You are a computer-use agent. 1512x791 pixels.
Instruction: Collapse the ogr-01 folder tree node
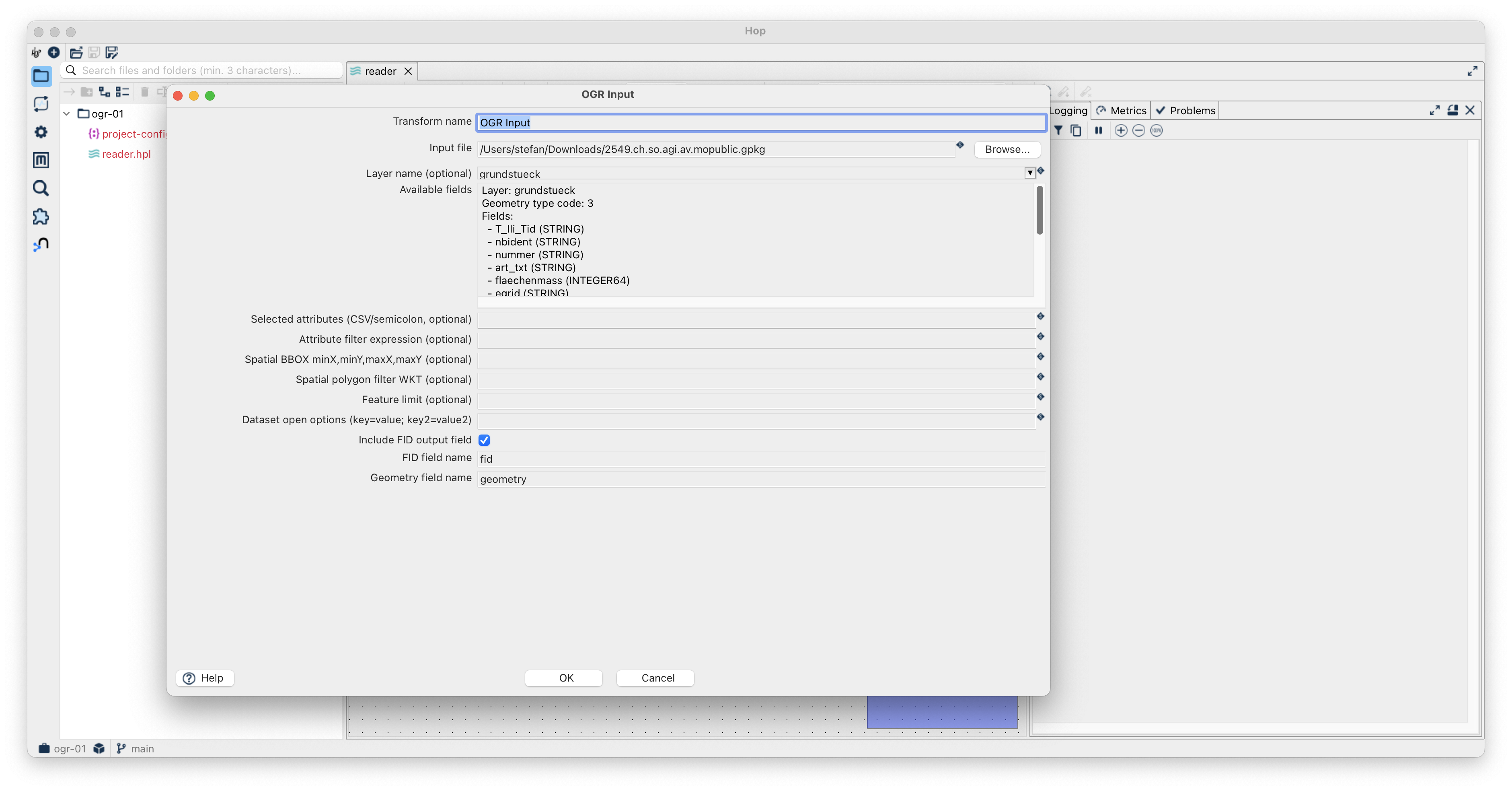67,113
